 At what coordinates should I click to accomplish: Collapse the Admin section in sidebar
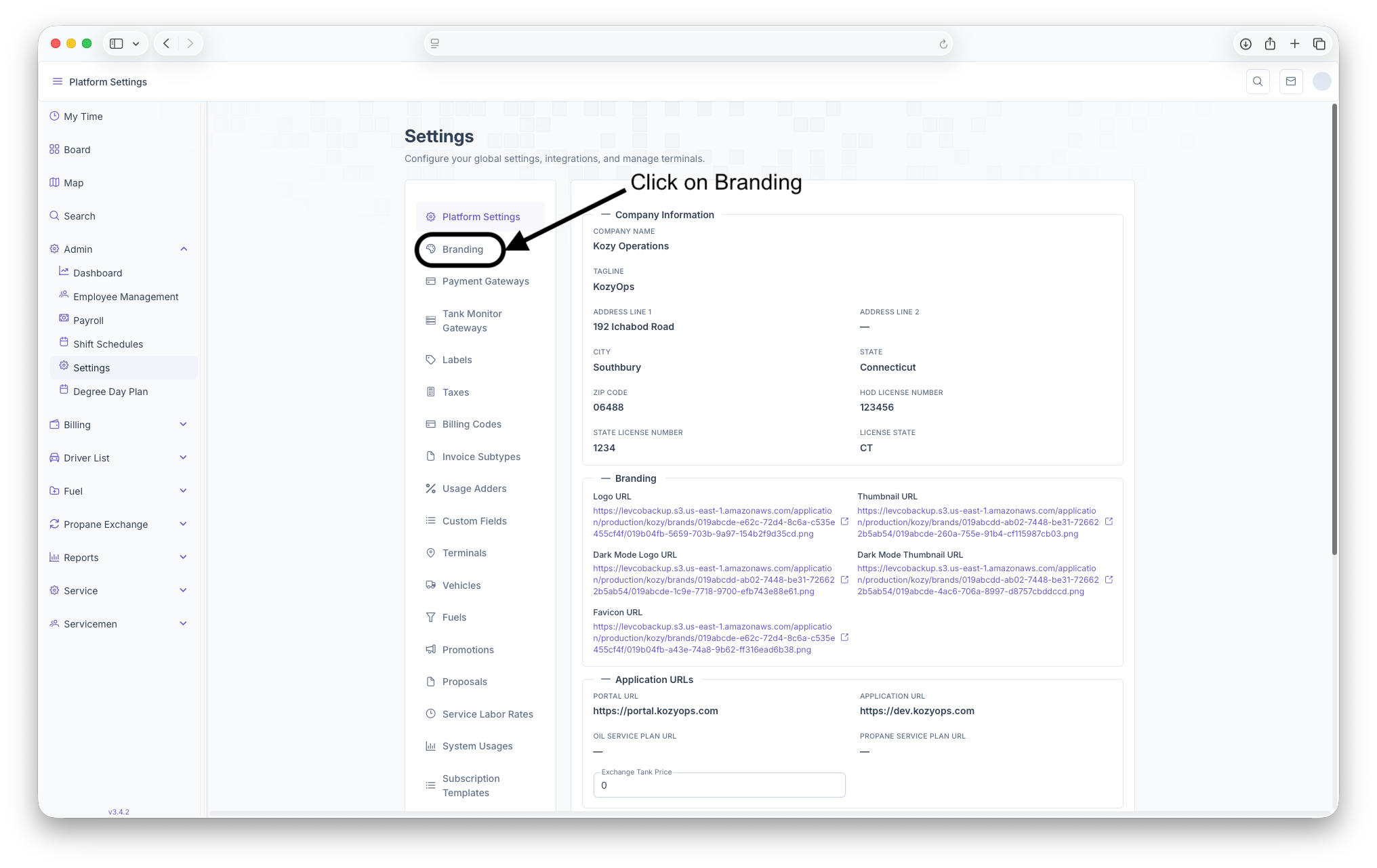point(184,249)
